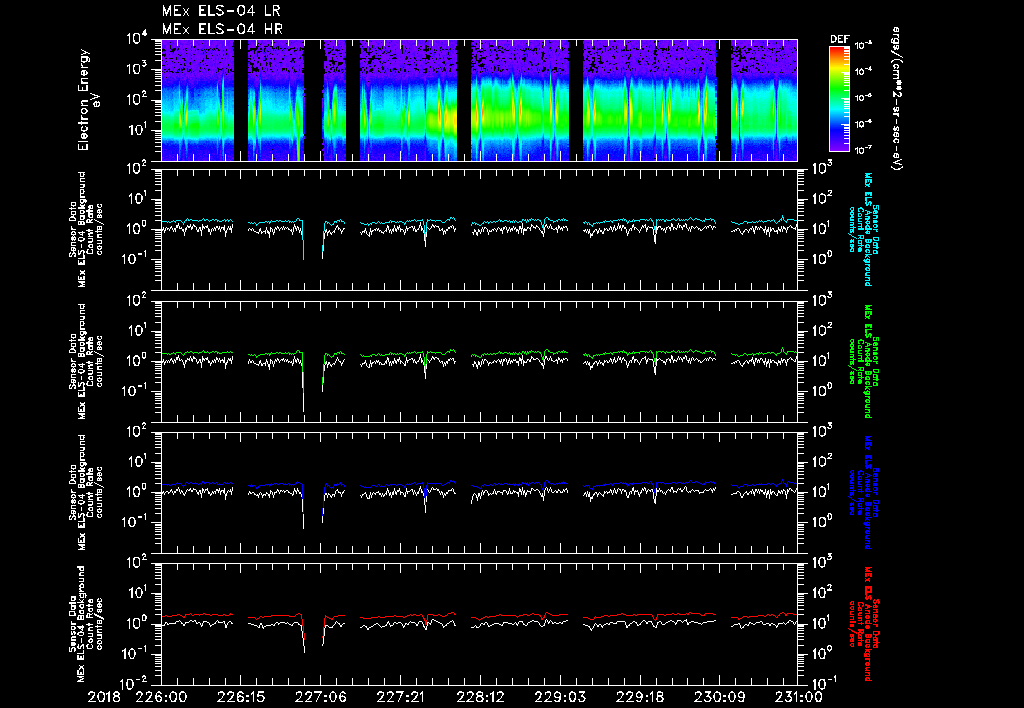Click the "MEx ELS-04 HR" title text

(x=222, y=29)
